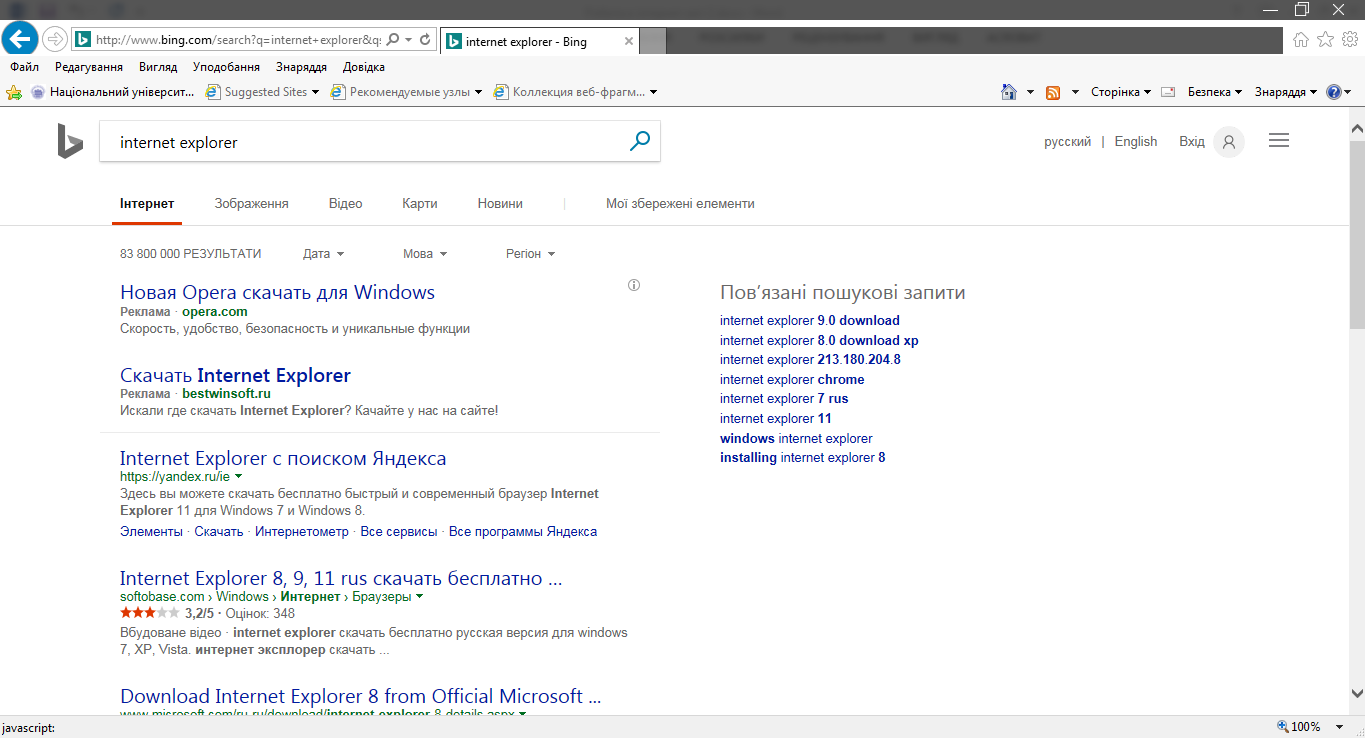Expand the Мова filter dropdown
The image size is (1365, 738).
tap(425, 254)
